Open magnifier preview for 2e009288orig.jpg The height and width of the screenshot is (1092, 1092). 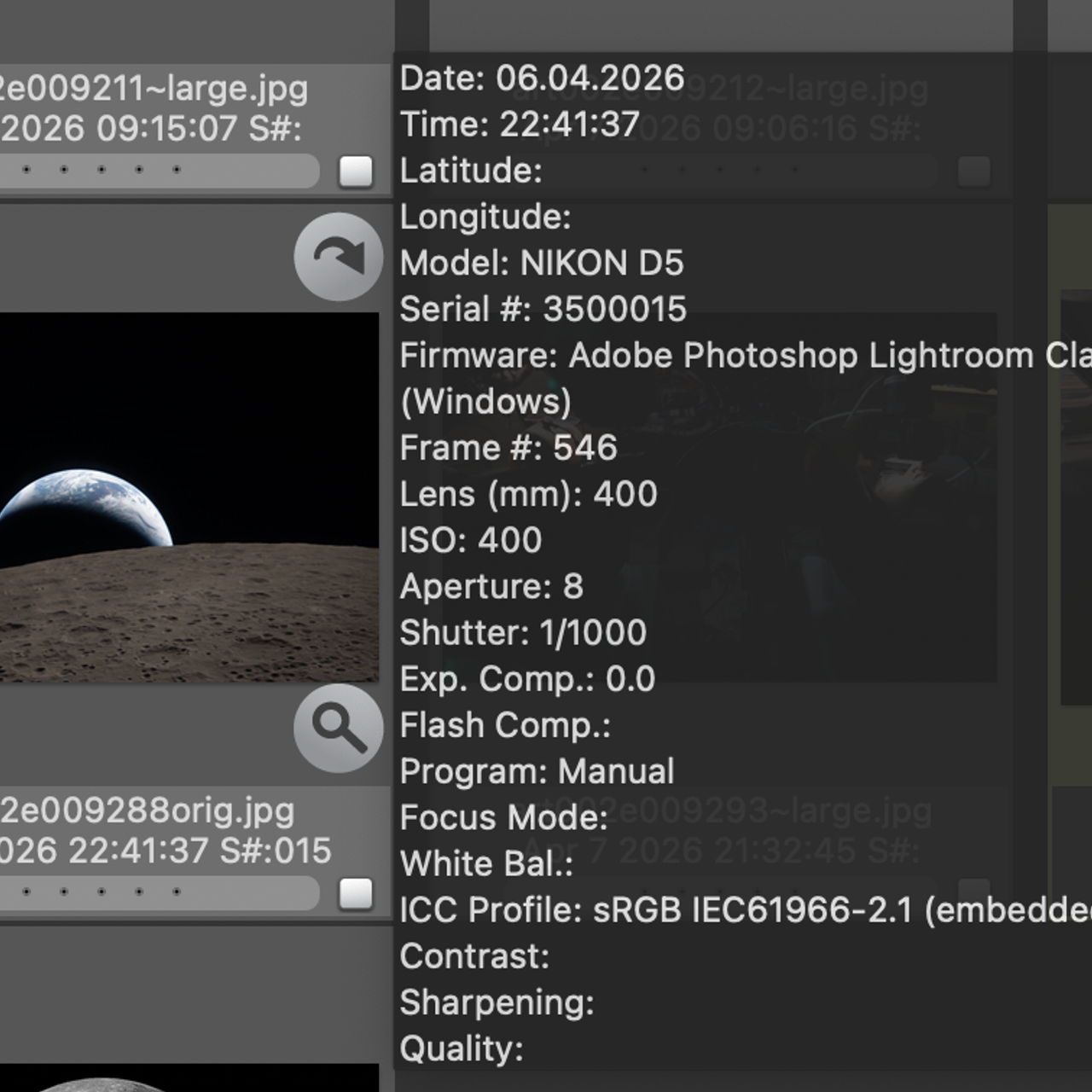339,728
